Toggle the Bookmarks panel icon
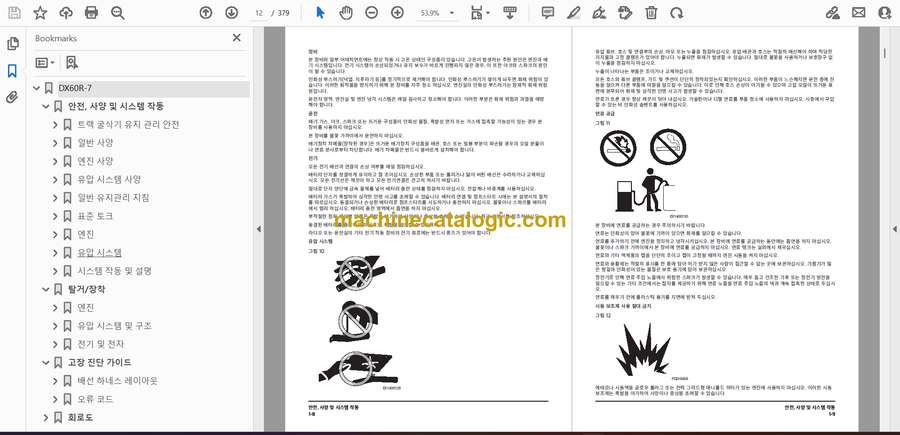The width and height of the screenshot is (900, 435). click(x=13, y=71)
